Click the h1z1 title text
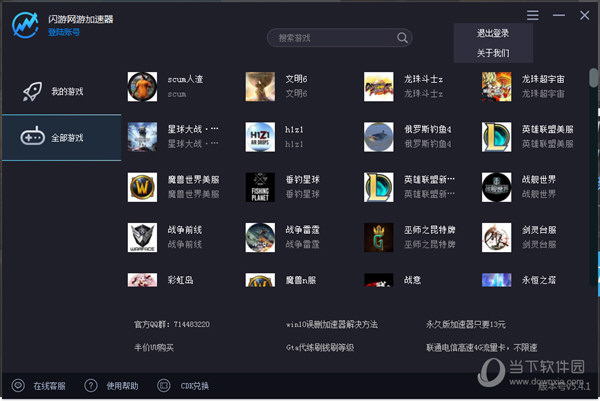The height and width of the screenshot is (401, 600). pyautogui.click(x=294, y=130)
